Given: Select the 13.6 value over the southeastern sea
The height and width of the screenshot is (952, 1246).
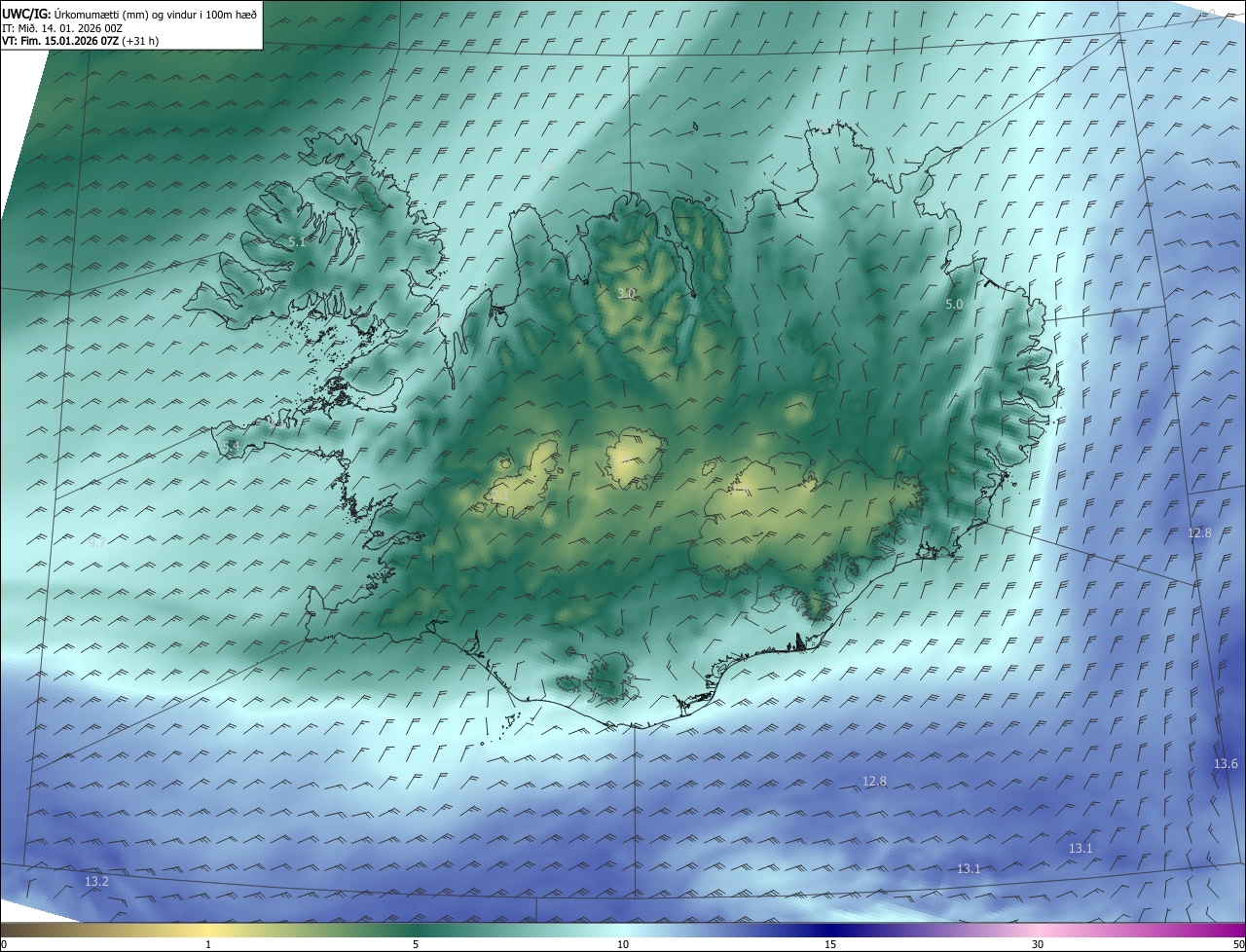Looking at the screenshot, I should (1226, 763).
